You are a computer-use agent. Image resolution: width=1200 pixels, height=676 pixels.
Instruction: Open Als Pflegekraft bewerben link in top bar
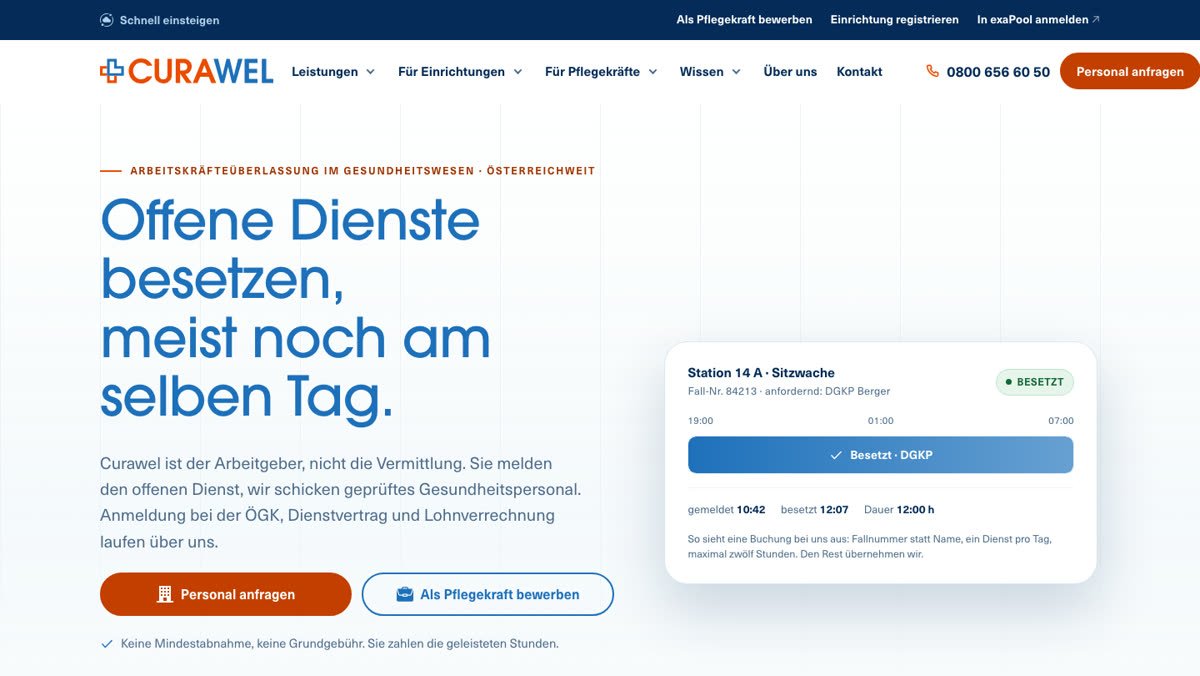pos(744,19)
